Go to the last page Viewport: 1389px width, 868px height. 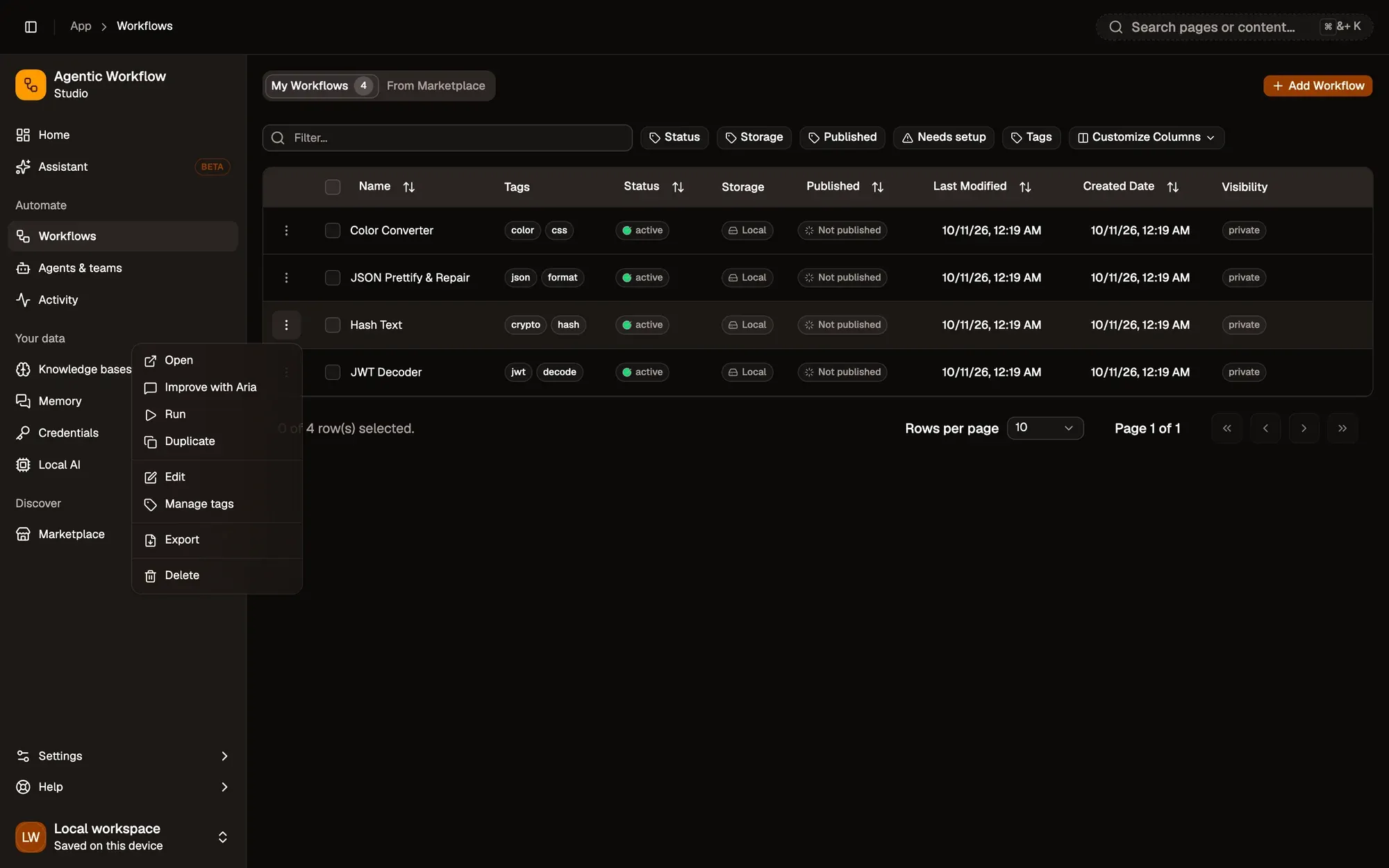click(1342, 428)
